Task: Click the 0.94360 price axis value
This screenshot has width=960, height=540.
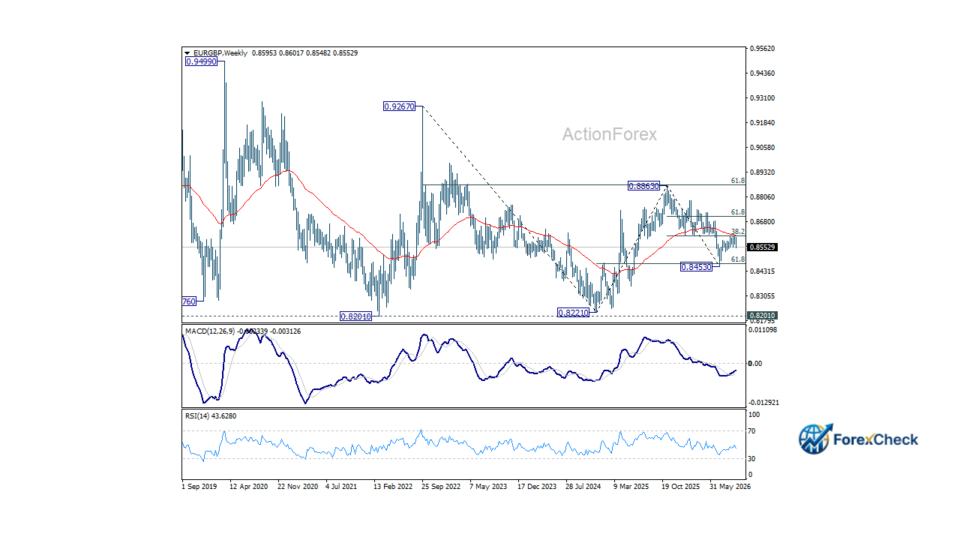Action: (762, 73)
